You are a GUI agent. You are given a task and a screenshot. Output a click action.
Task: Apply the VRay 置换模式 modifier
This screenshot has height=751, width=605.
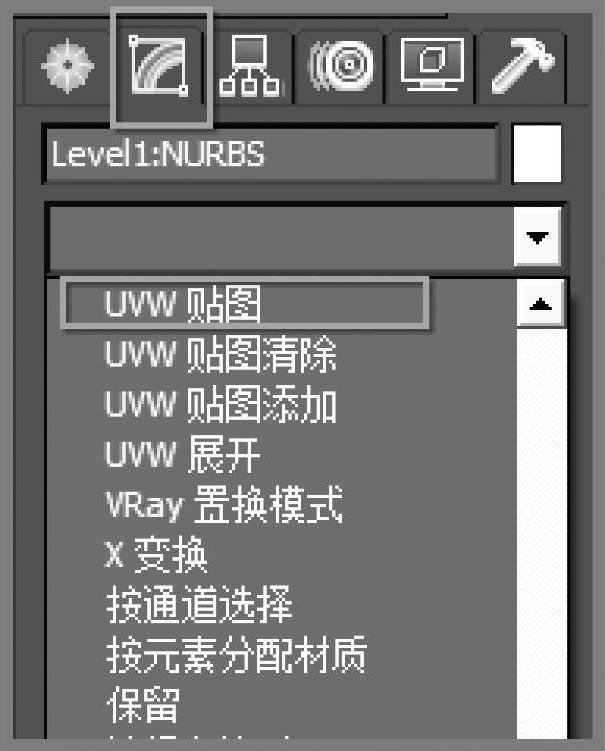point(224,505)
